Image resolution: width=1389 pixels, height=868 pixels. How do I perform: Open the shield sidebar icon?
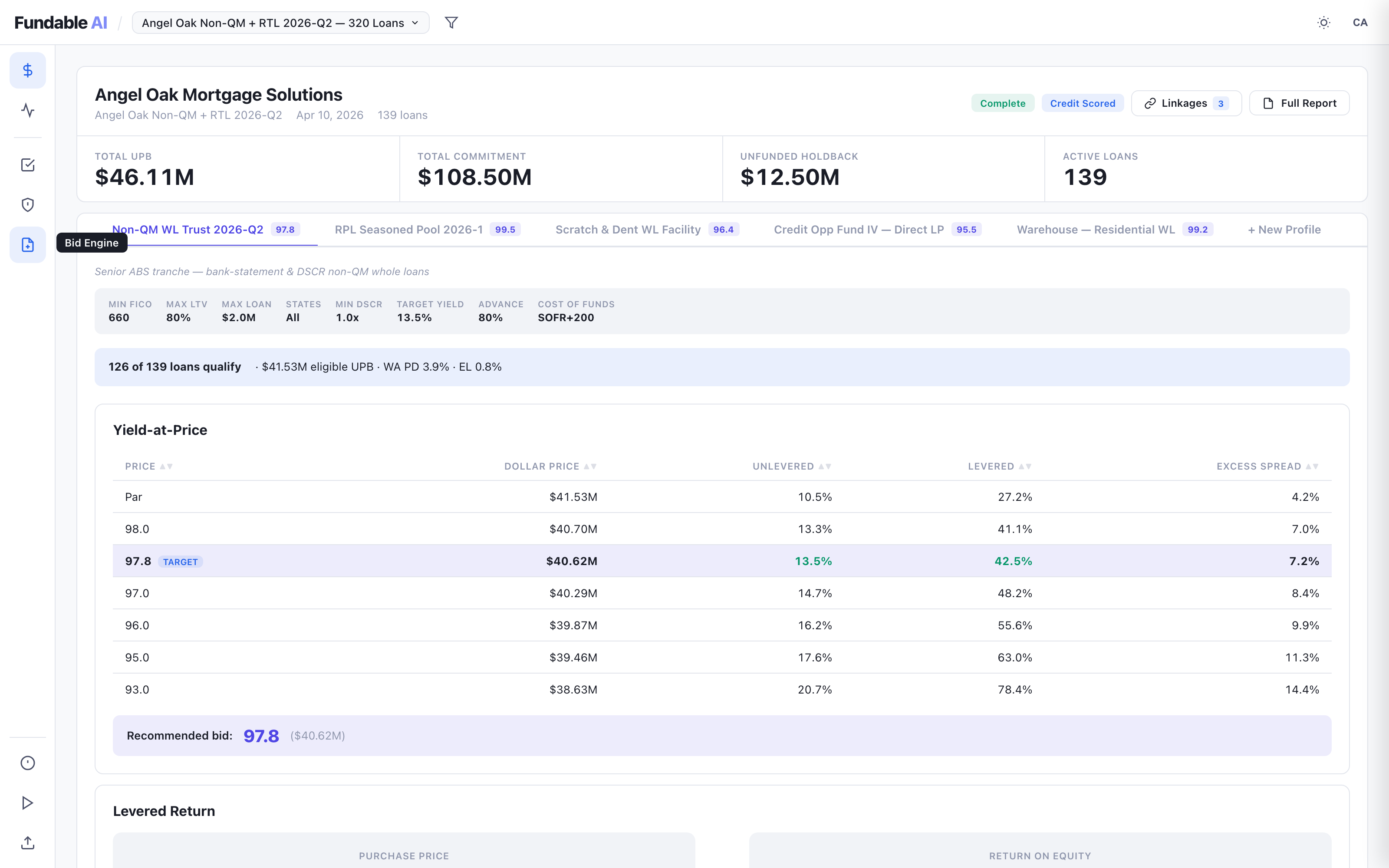pyautogui.click(x=27, y=205)
